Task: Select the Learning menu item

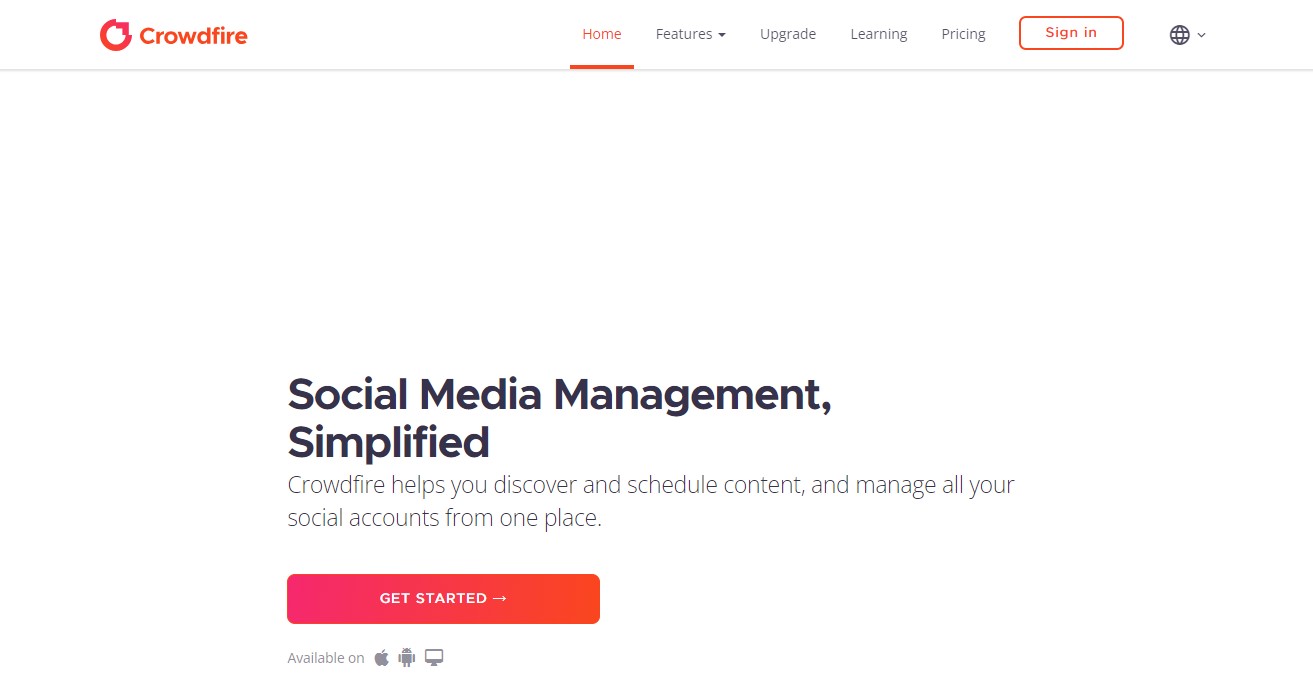Action: (879, 34)
